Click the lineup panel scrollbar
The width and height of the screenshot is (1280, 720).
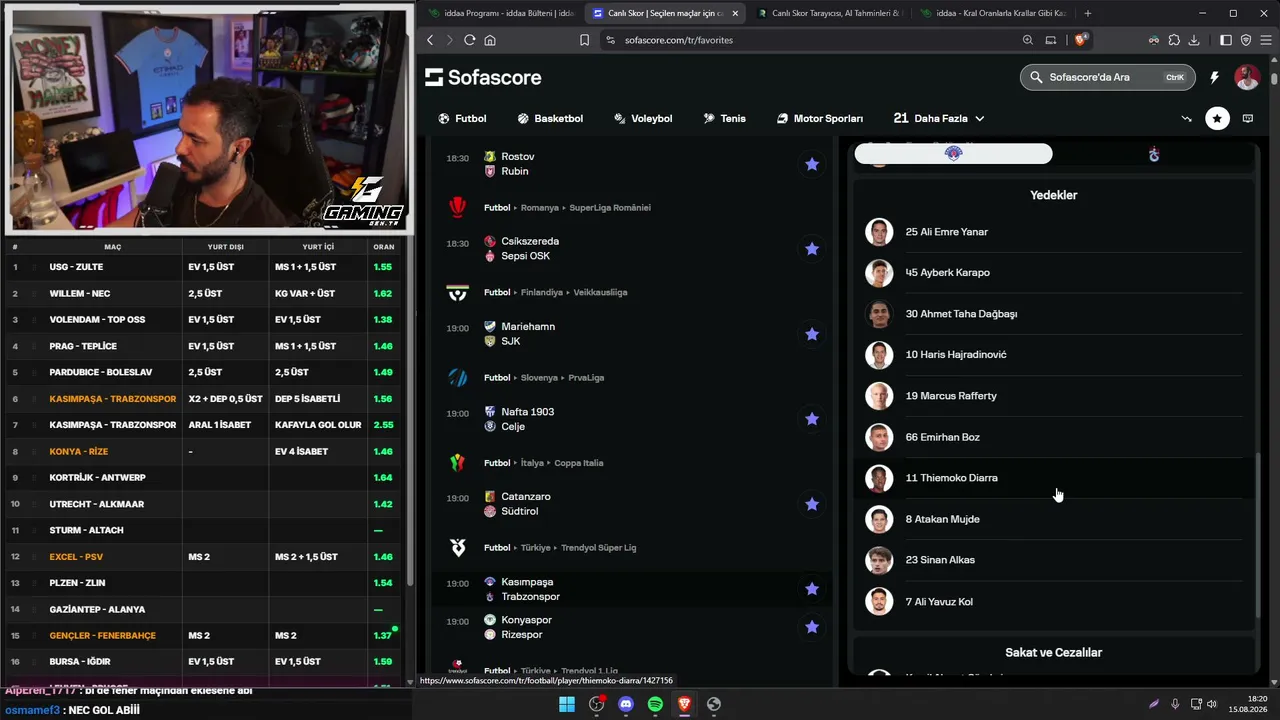tap(1260, 534)
